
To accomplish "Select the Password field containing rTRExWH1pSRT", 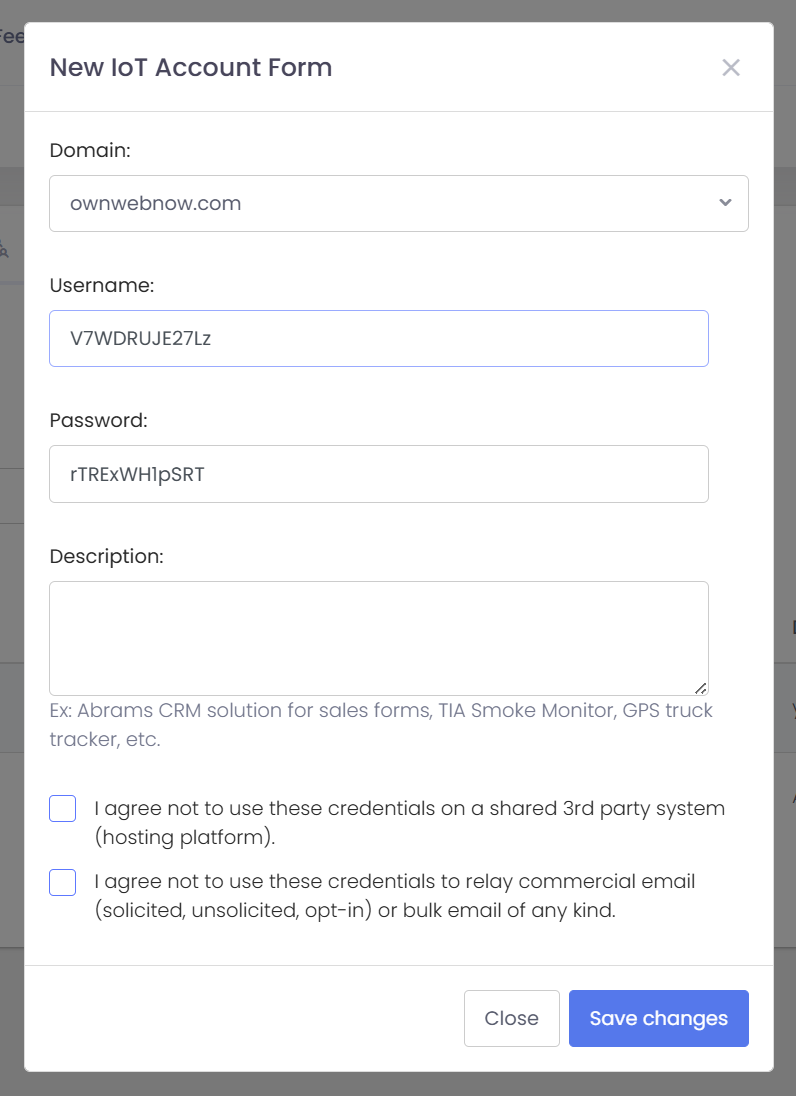I will [x=378, y=473].
